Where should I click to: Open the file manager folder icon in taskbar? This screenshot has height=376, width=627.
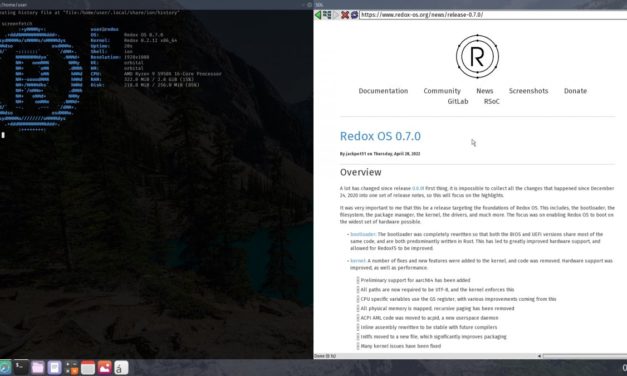[38, 367]
